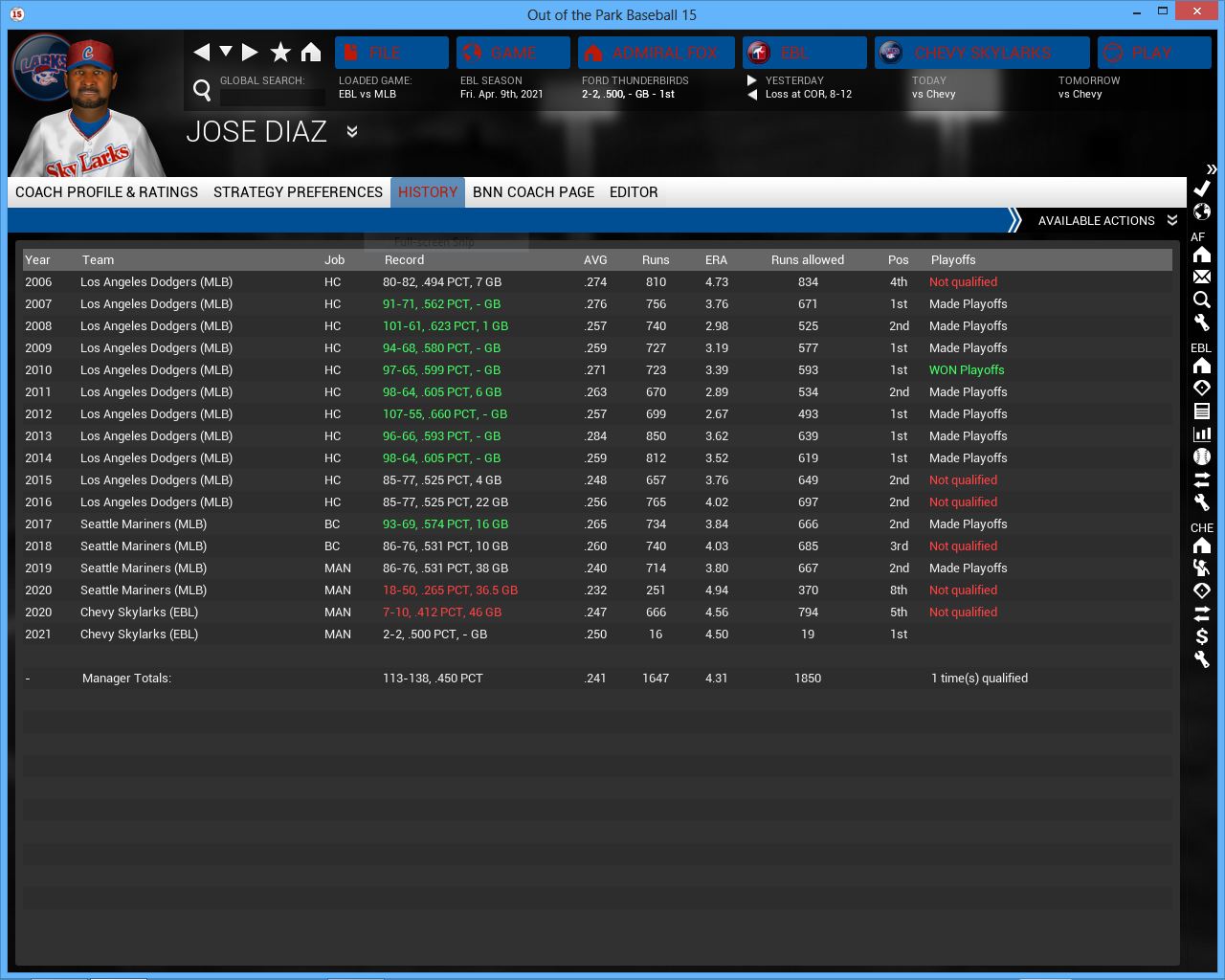Expand the Available Actions dropdown
This screenshot has height=980, width=1225.
[1107, 220]
